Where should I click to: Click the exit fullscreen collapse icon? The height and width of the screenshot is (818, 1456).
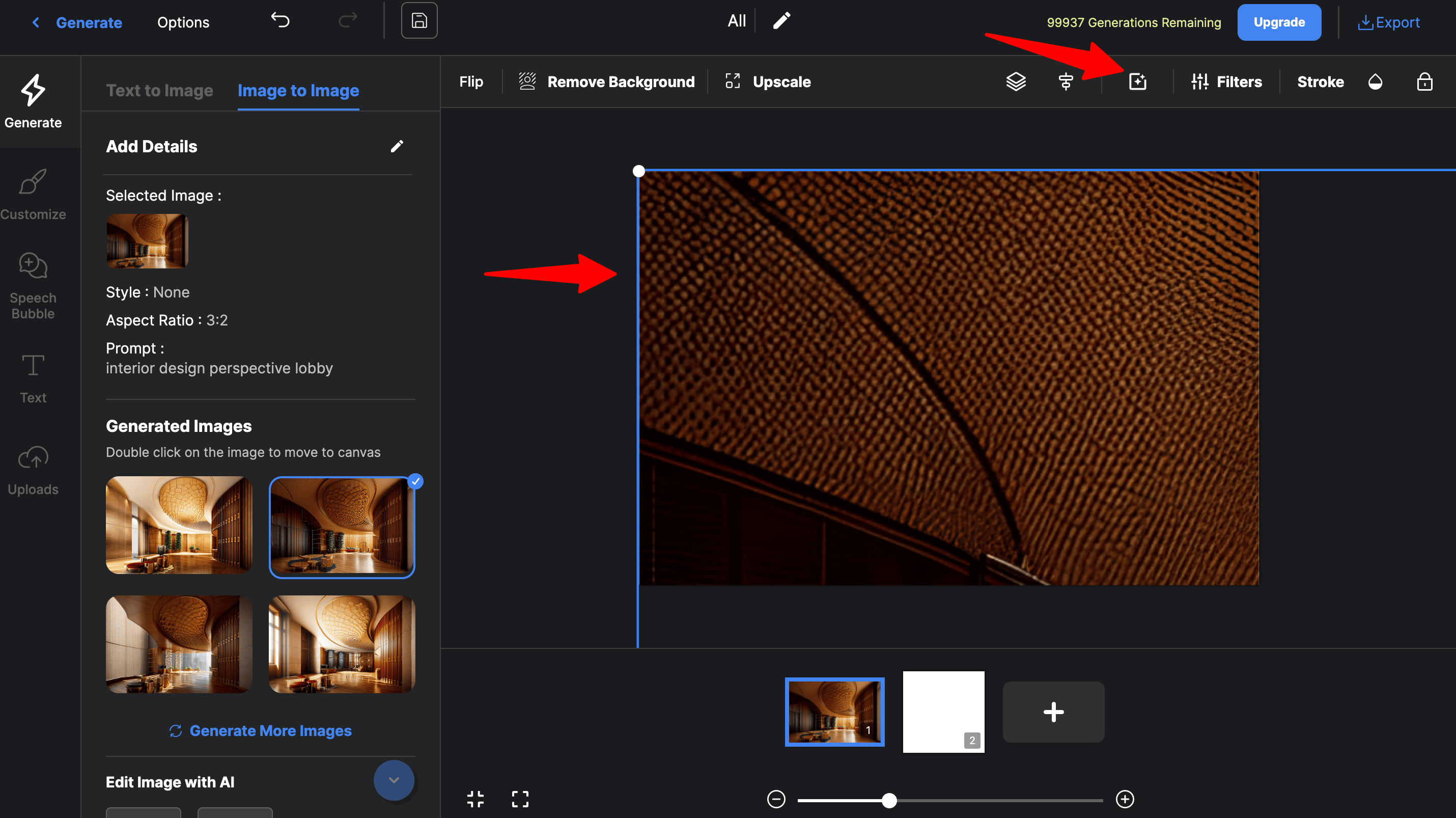(x=475, y=799)
